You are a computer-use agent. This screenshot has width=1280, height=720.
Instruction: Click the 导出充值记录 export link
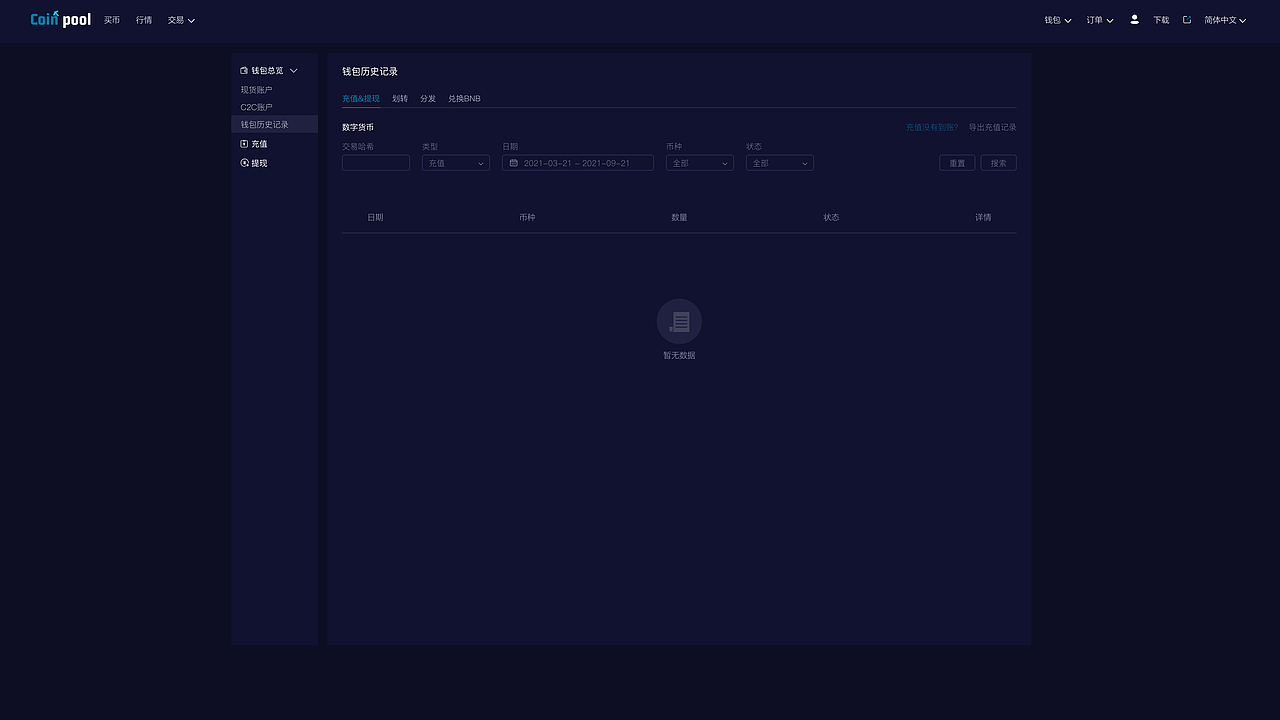992,127
